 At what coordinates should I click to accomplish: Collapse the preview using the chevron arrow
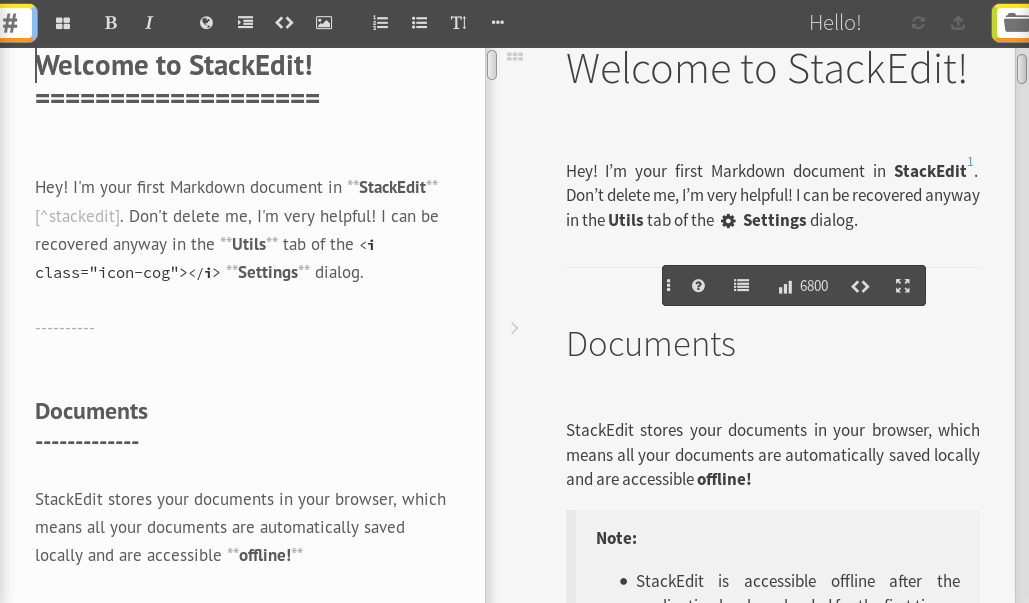(x=514, y=328)
